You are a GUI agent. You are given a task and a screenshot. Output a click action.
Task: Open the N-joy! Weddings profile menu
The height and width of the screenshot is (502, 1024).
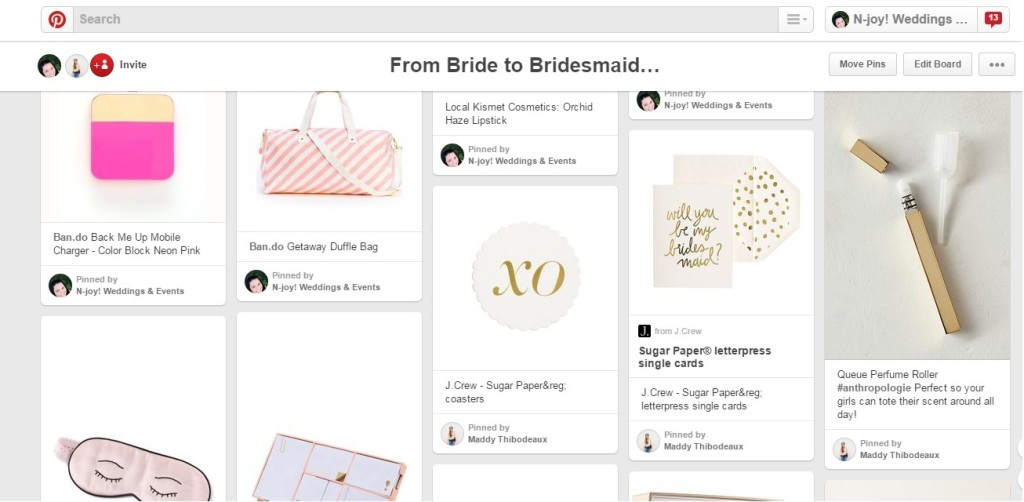point(901,20)
